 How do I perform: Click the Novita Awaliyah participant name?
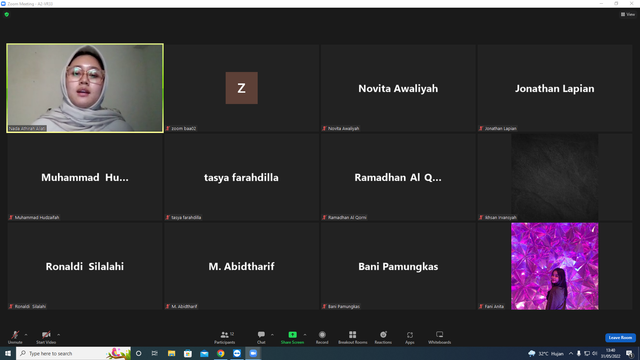(x=398, y=89)
